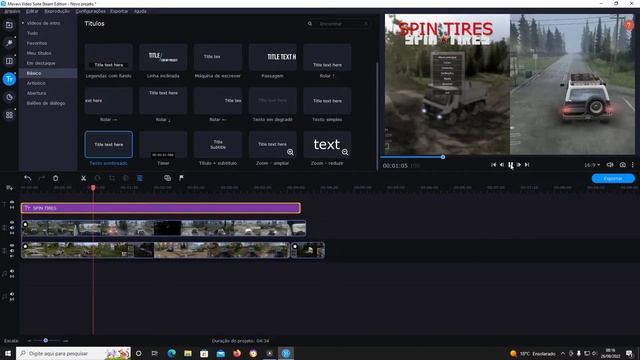Image resolution: width=640 pixels, height=360 pixels.
Task: Toggle the link icon on title track
Action: click(12, 208)
